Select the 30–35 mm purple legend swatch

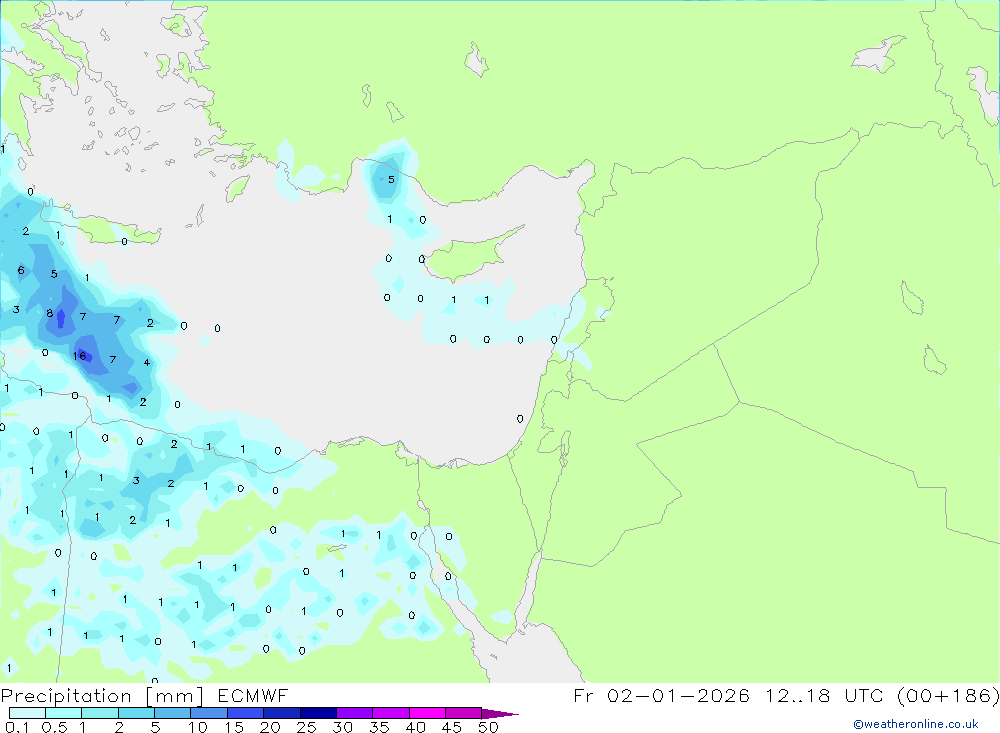355,713
